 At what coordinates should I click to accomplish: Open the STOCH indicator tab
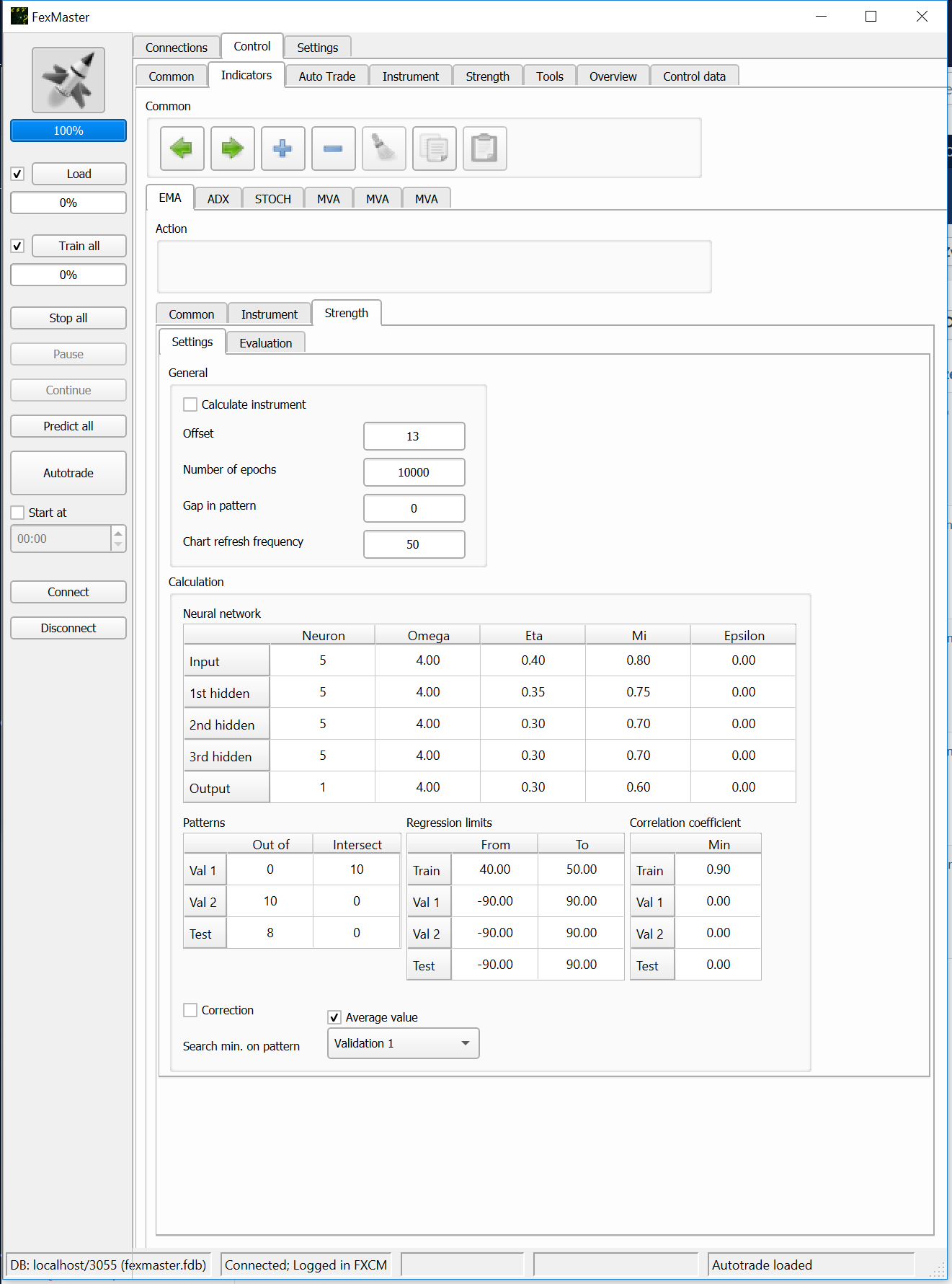click(272, 199)
